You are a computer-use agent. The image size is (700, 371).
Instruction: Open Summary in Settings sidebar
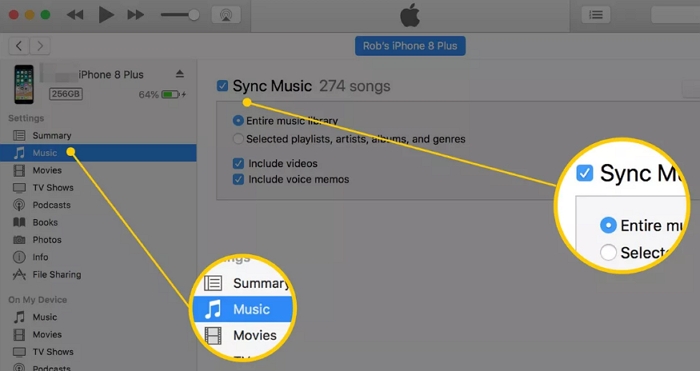(x=98, y=135)
